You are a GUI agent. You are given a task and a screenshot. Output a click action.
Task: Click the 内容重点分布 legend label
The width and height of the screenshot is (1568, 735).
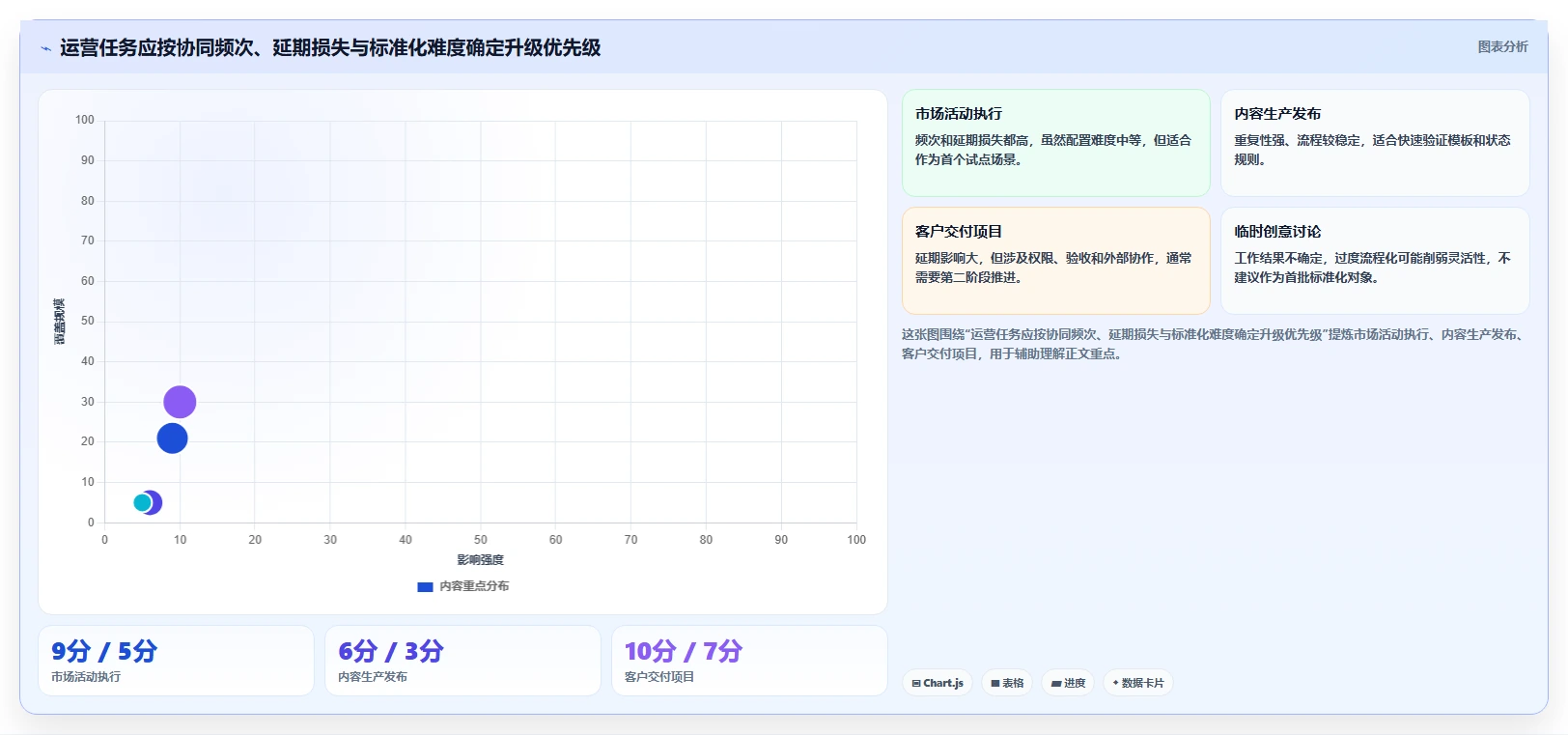click(474, 586)
